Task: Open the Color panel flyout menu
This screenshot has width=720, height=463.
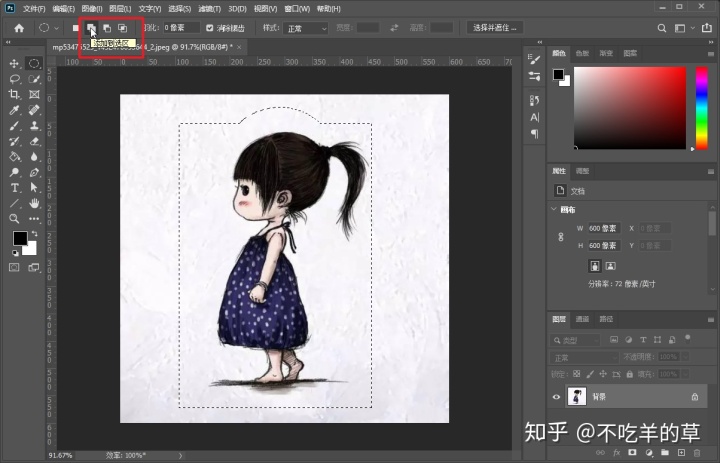Action: [710, 54]
